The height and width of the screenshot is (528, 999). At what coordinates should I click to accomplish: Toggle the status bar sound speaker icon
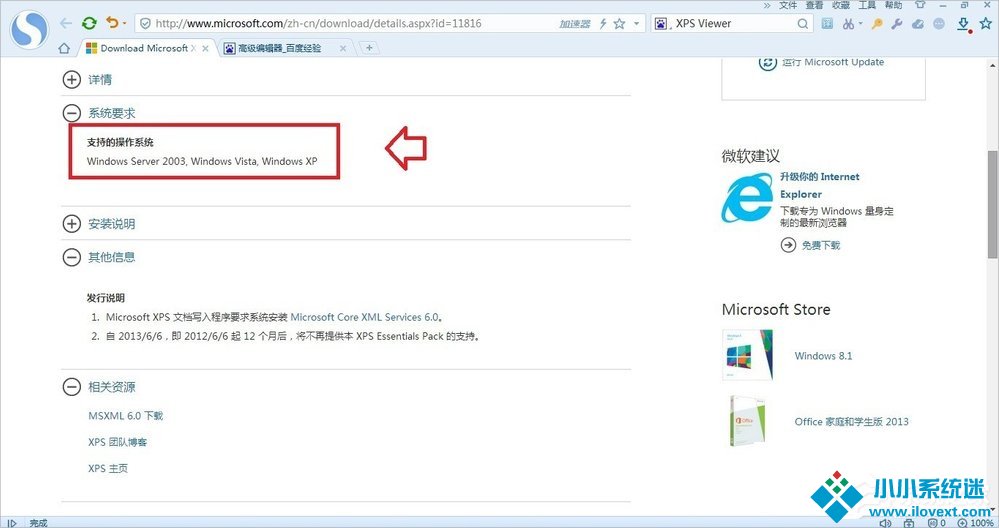pyautogui.click(x=885, y=523)
